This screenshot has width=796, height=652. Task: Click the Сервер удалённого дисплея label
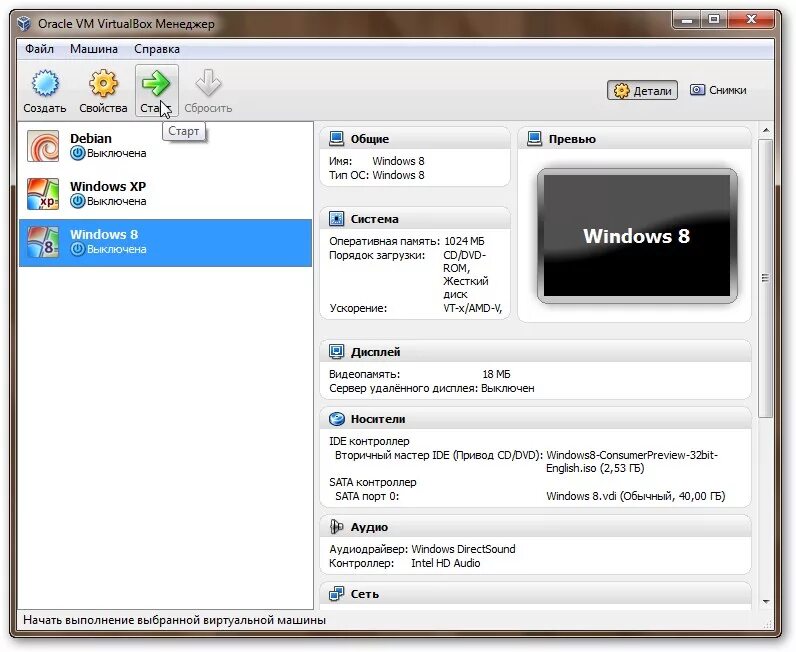tap(403, 388)
